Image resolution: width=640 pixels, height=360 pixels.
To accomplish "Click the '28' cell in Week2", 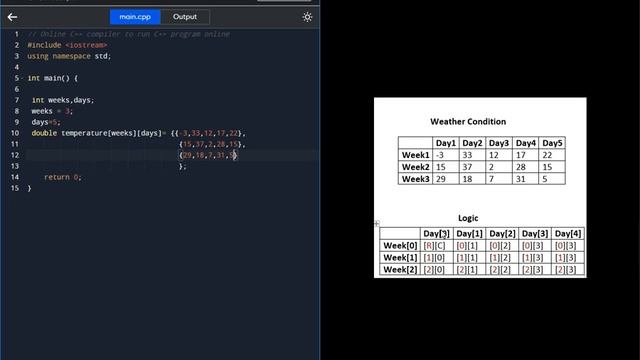I will 525,167.
